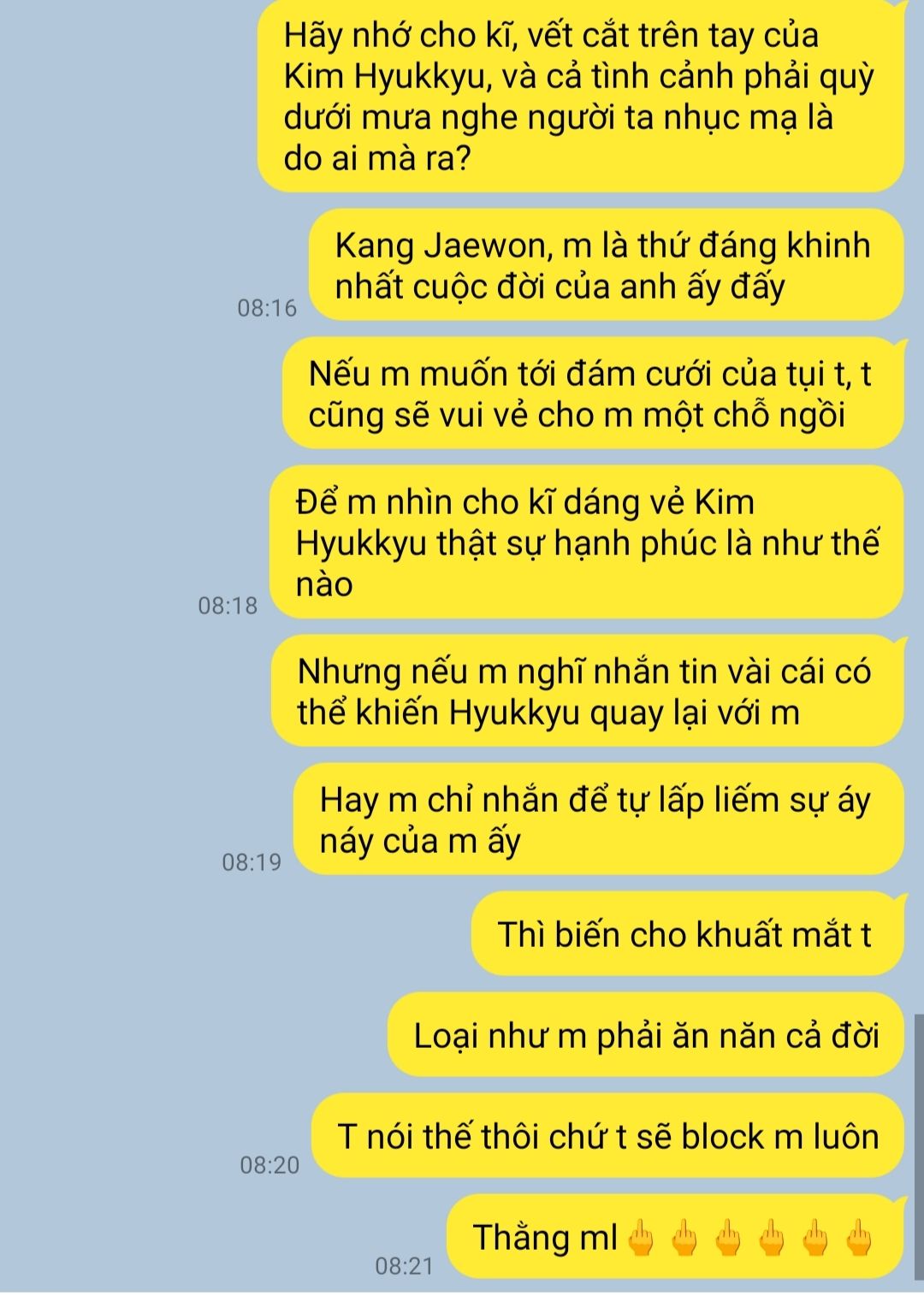
Task: Select the 'Hay m chỉ nhắn' message
Action: [599, 820]
